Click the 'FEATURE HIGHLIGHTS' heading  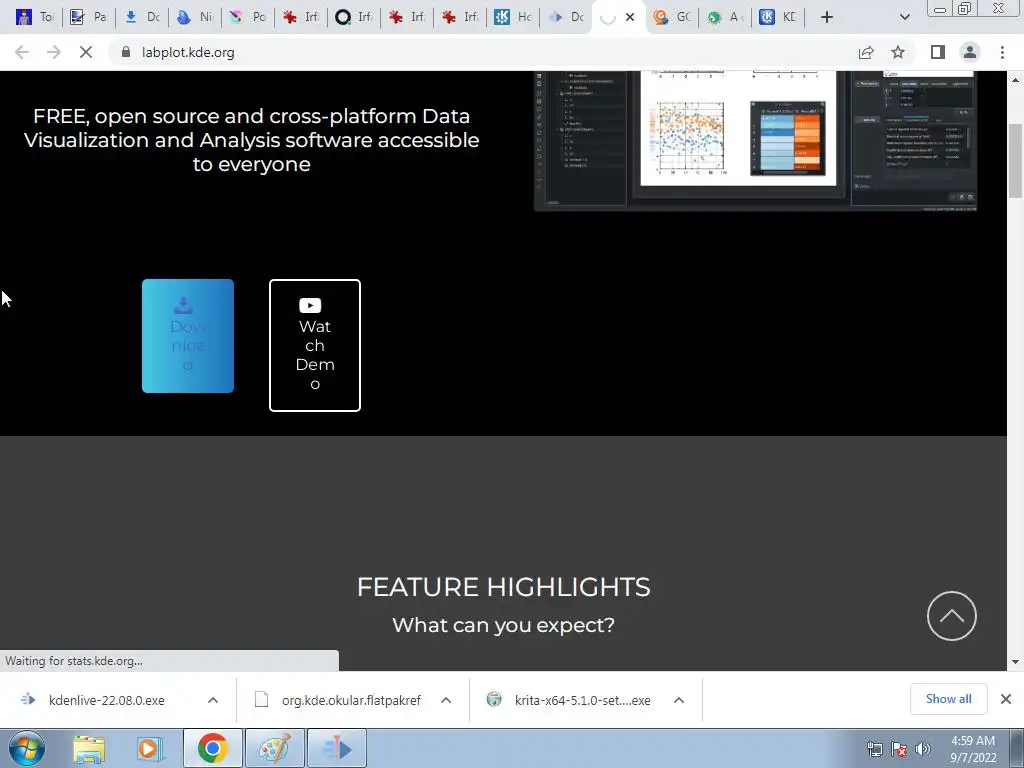point(504,587)
